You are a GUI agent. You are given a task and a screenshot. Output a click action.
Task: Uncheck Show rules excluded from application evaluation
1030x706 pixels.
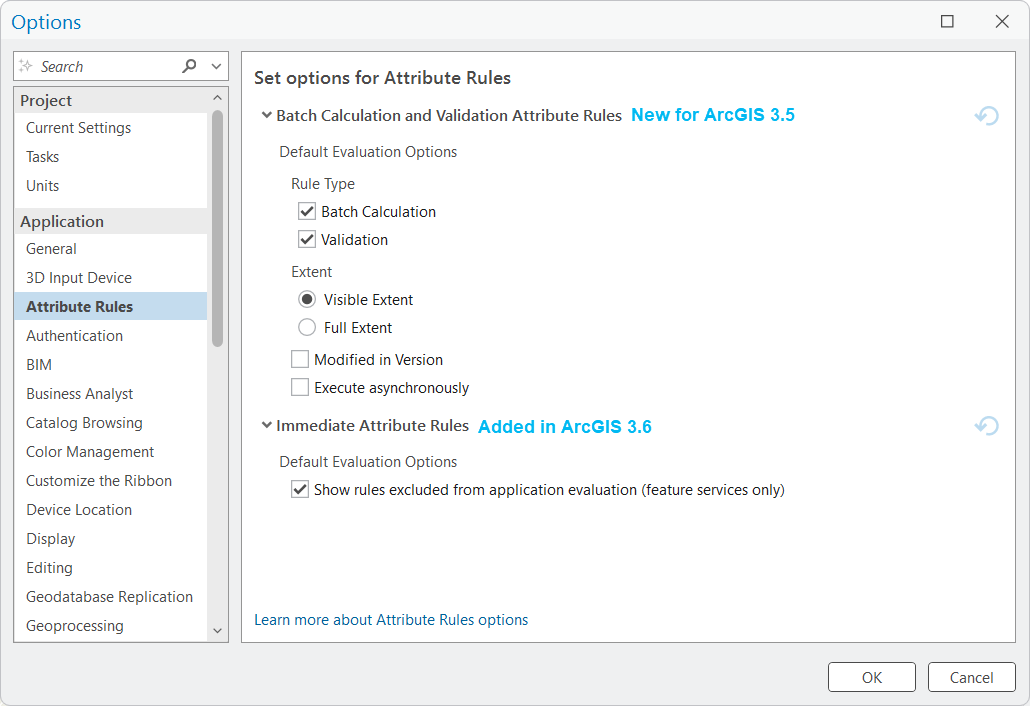click(x=301, y=490)
